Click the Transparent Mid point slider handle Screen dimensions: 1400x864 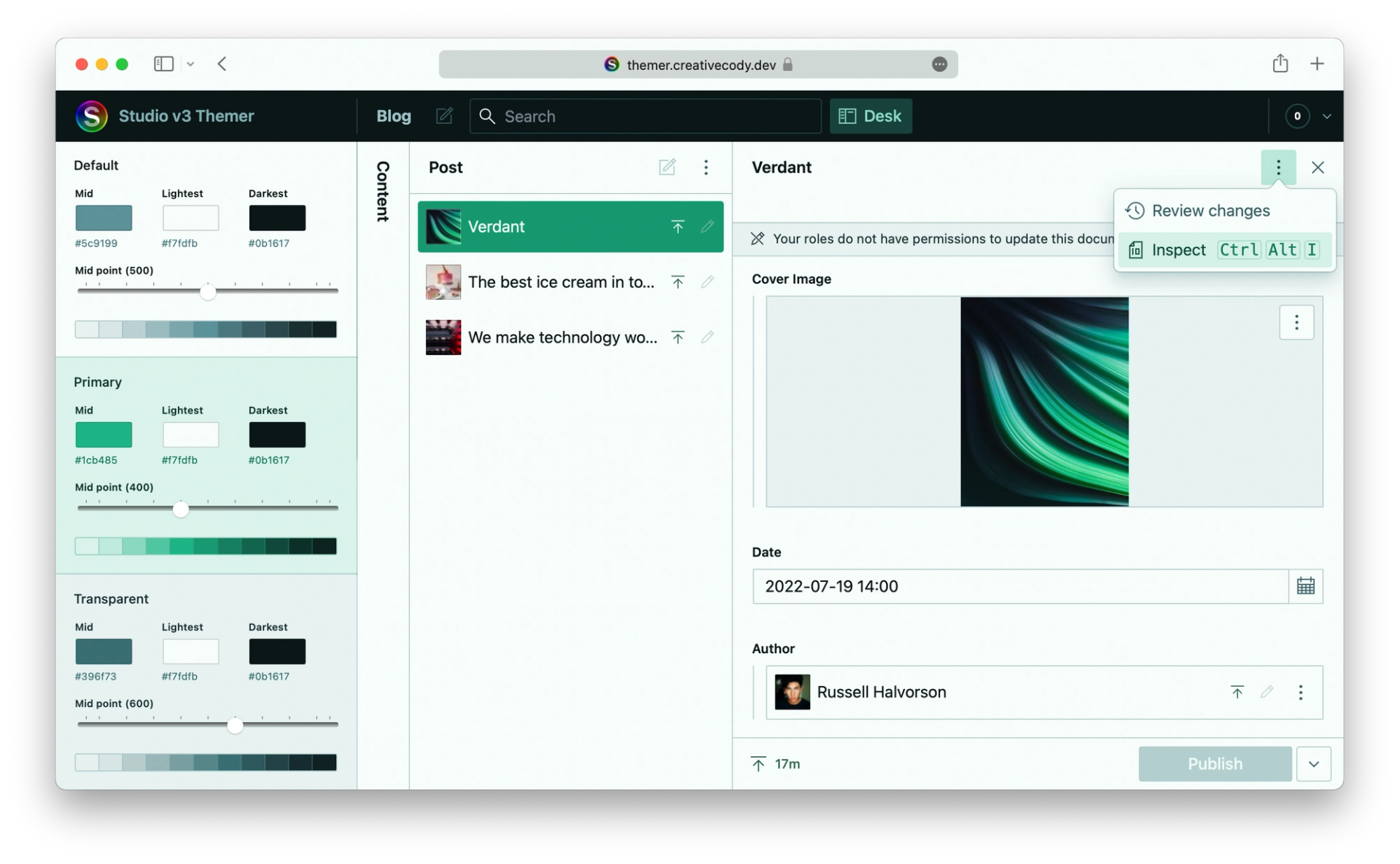tap(235, 725)
